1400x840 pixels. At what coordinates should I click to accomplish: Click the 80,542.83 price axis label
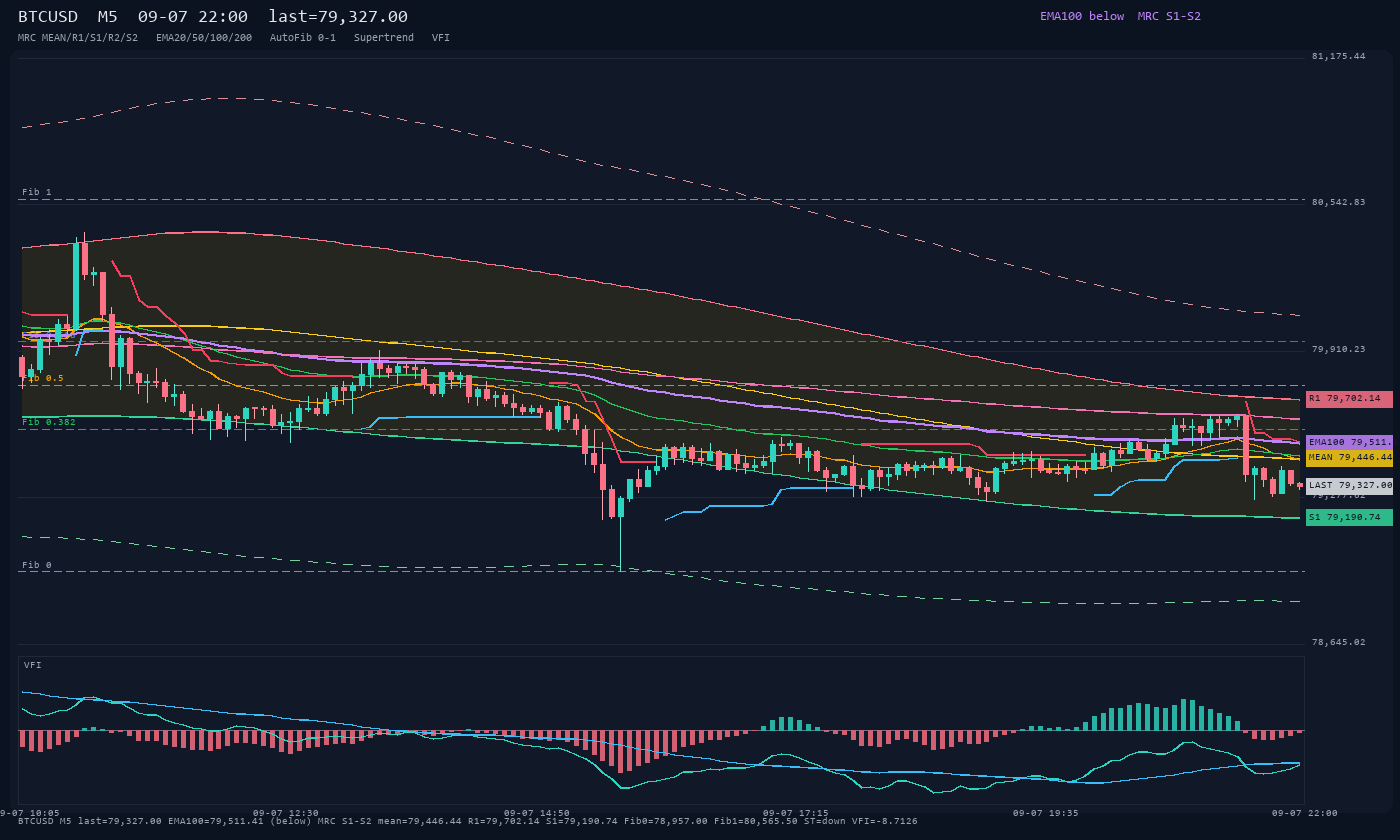click(x=1339, y=202)
